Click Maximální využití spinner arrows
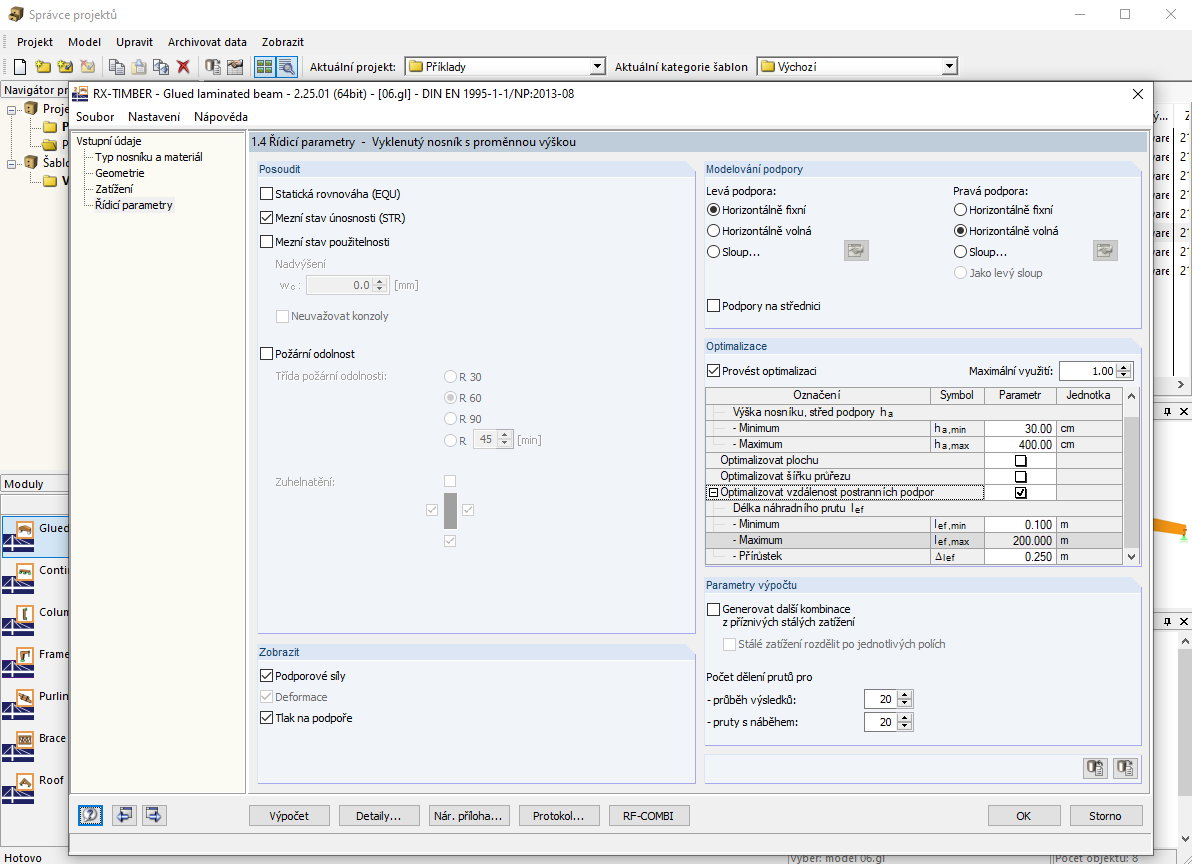Screen dimensions: 1192x864 (1124, 371)
